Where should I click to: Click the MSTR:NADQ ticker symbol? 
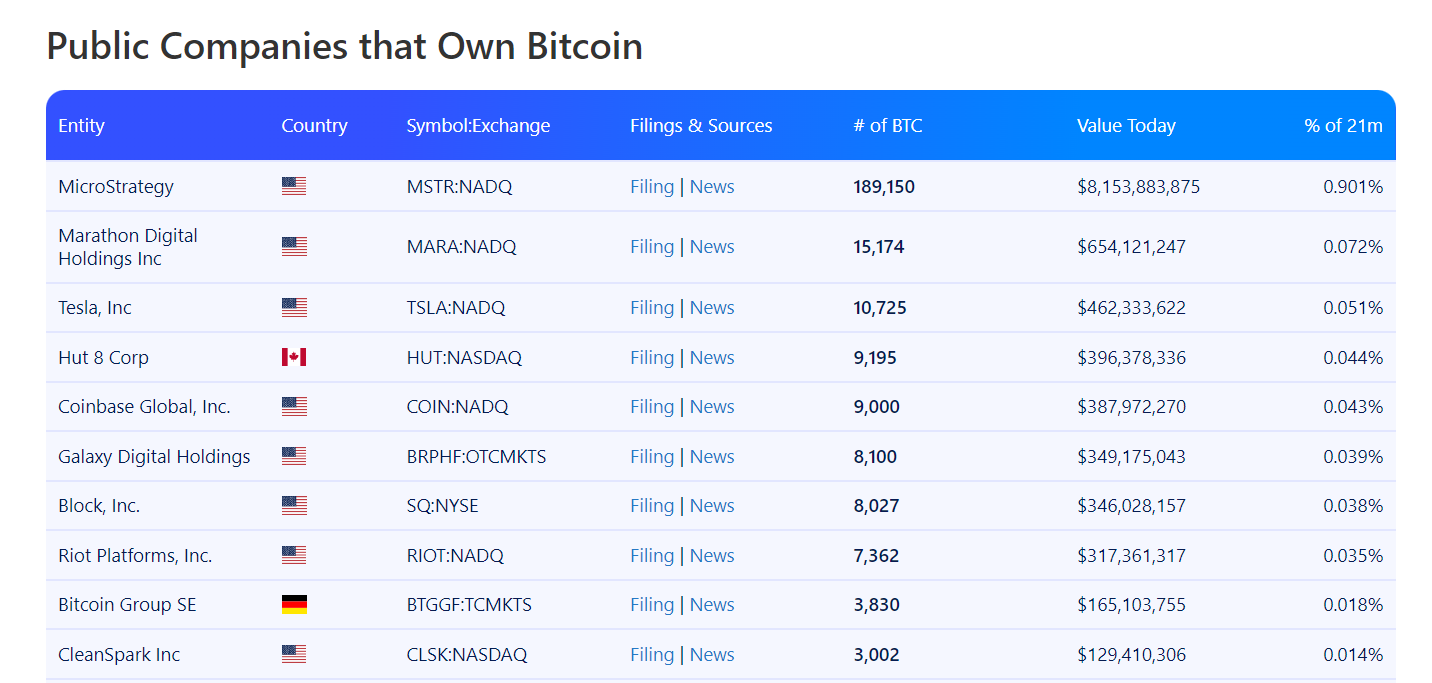[x=459, y=187]
